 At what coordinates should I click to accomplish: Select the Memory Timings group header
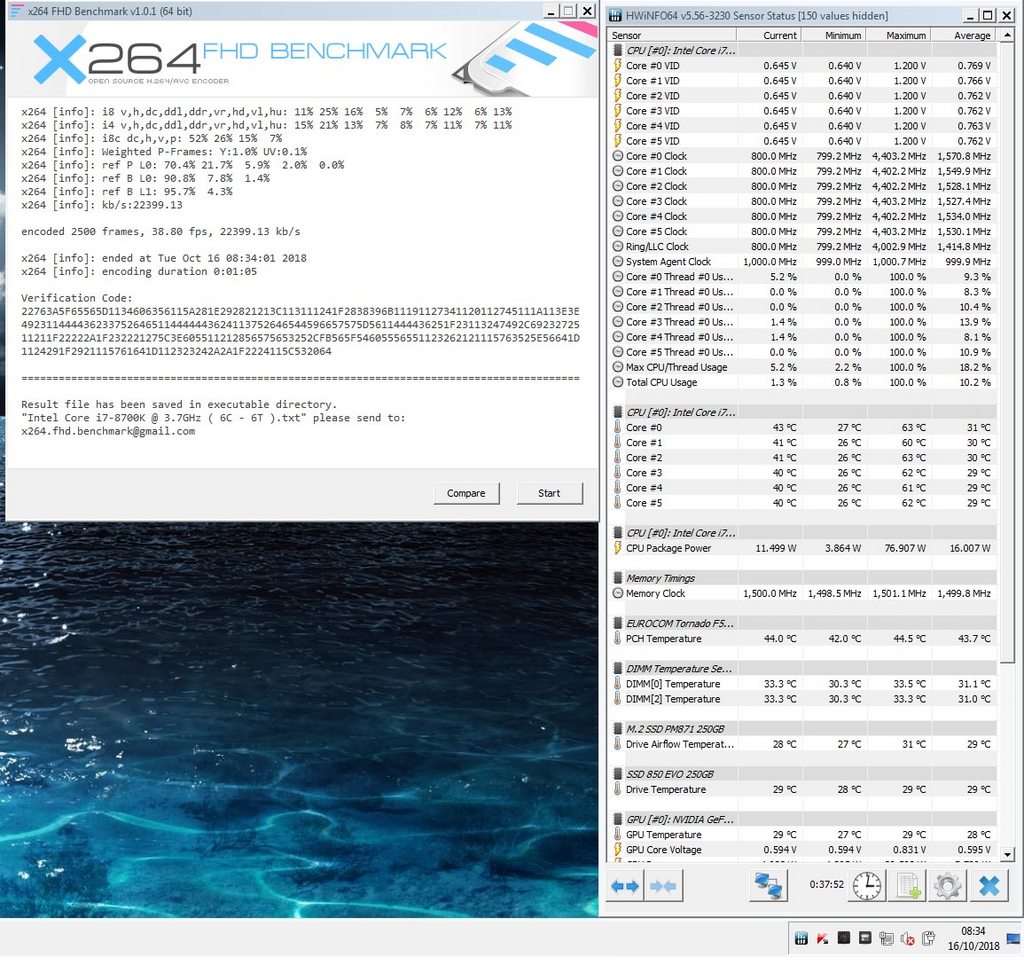pyautogui.click(x=803, y=578)
